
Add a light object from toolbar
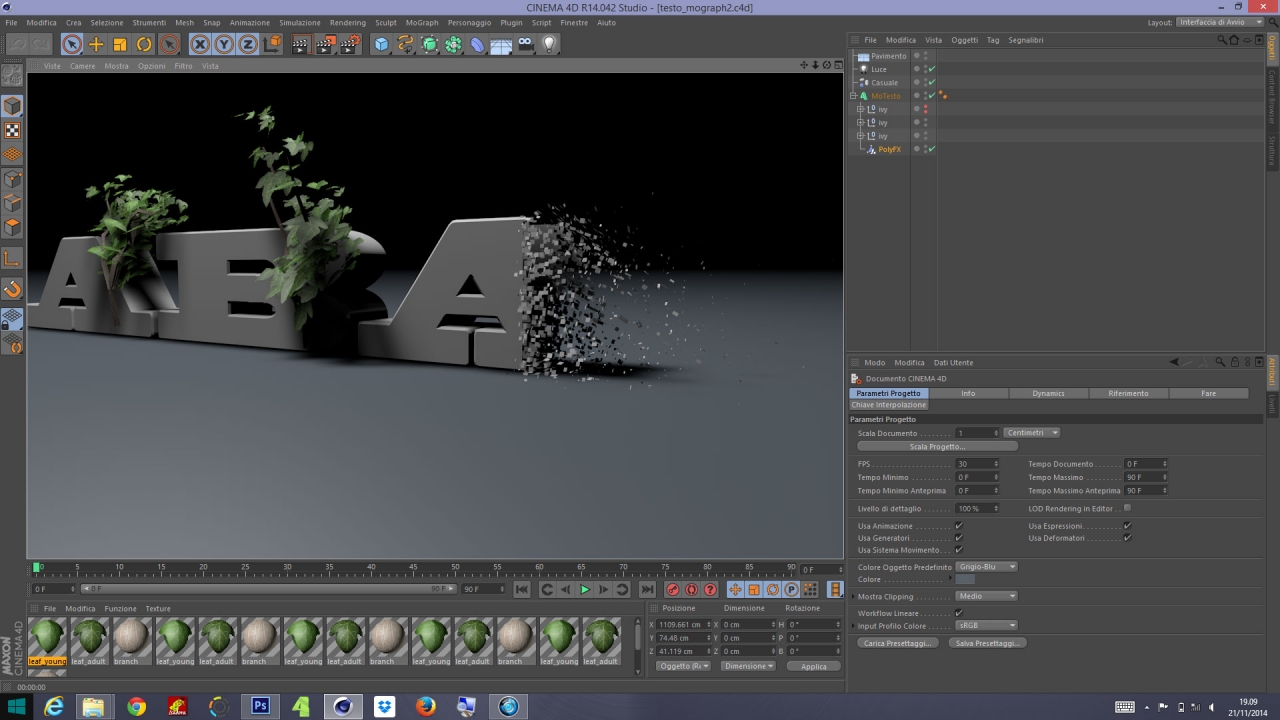tap(549, 44)
